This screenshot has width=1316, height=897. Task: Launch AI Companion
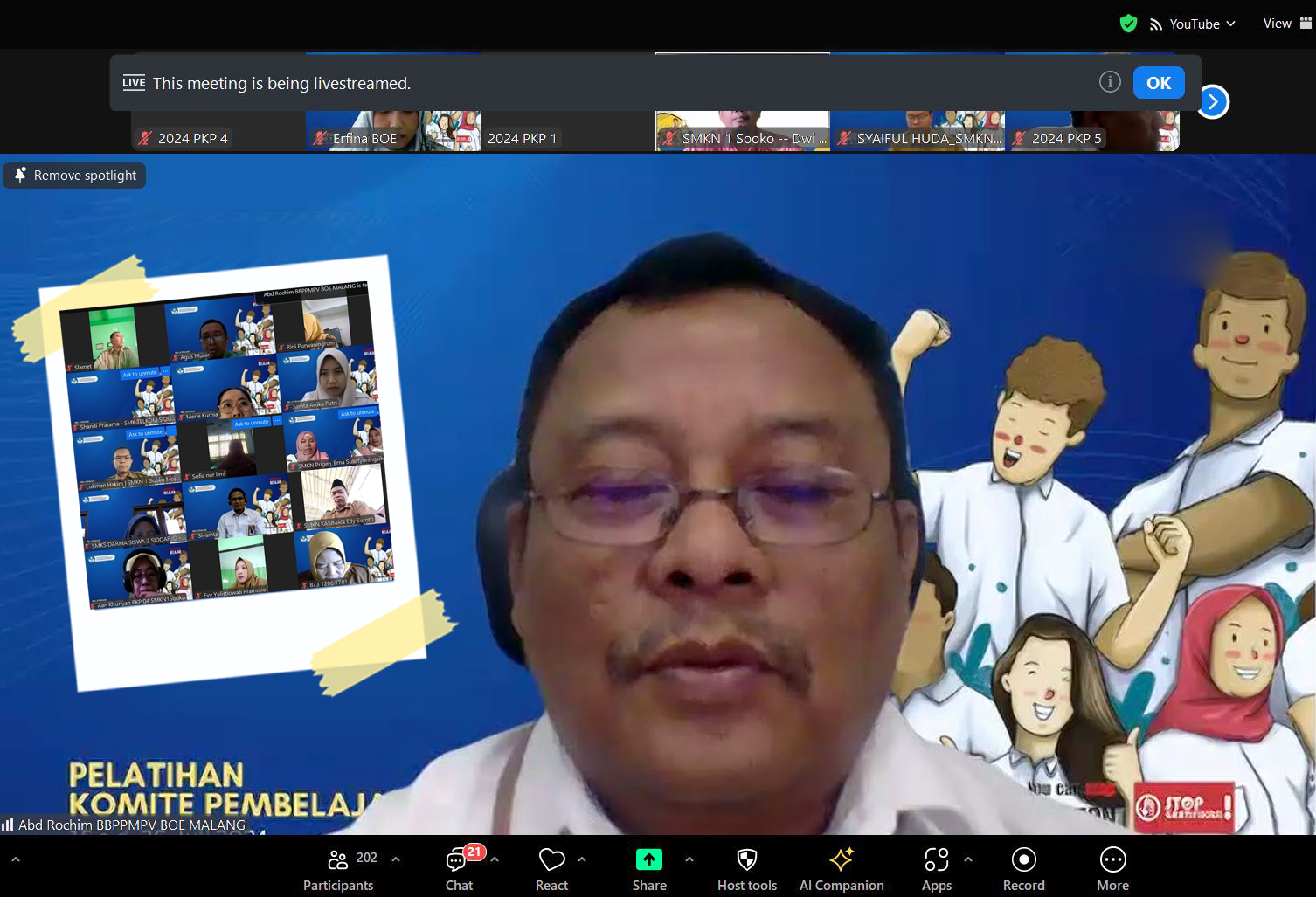(x=841, y=870)
